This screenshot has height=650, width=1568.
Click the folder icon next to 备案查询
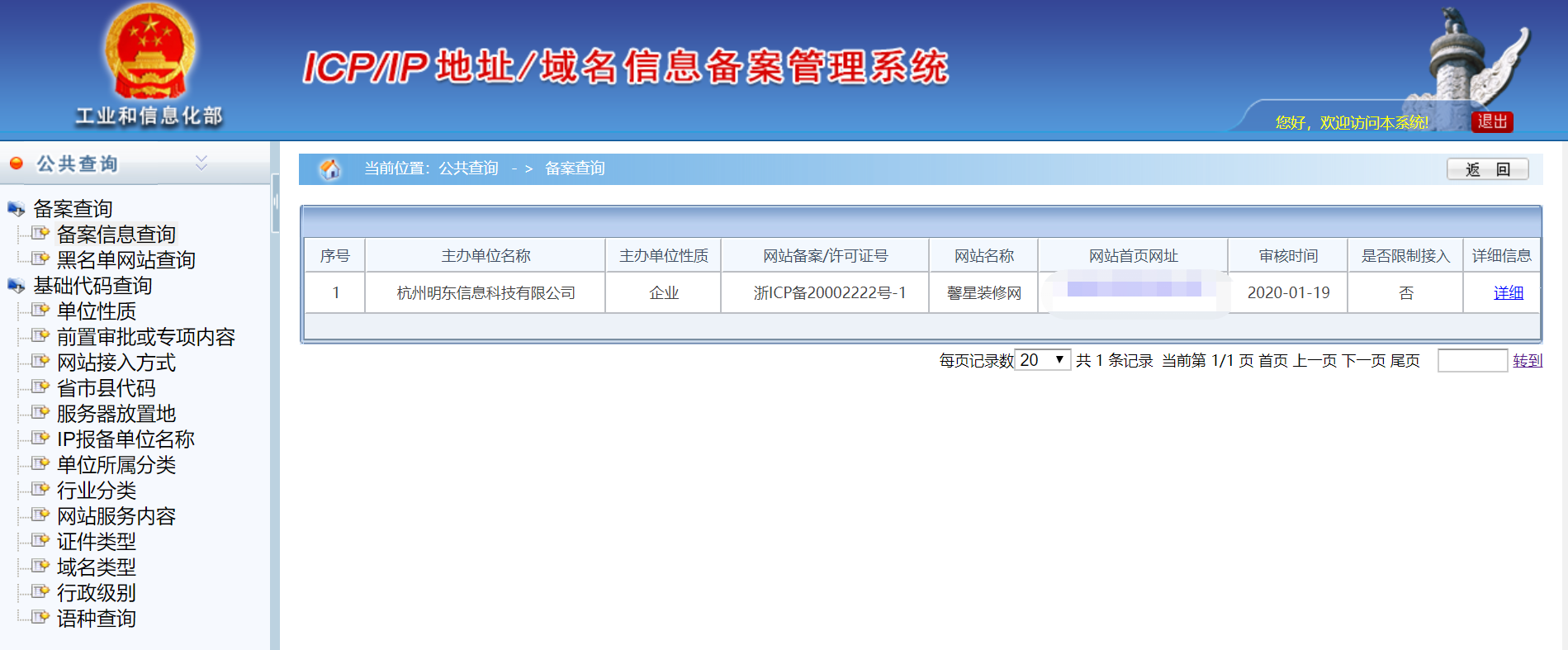[17, 208]
